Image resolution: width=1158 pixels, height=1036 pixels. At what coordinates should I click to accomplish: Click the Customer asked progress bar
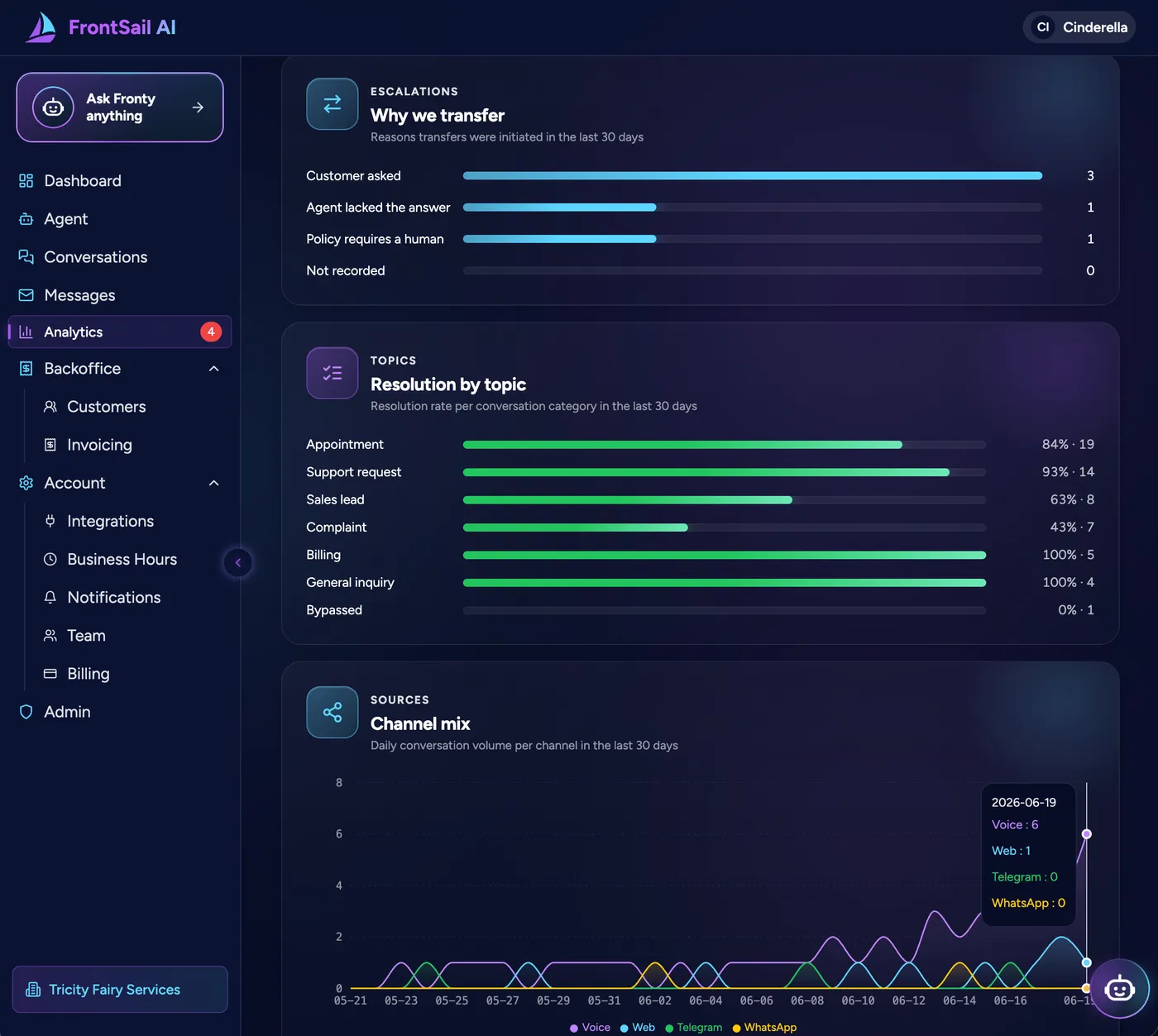pos(753,175)
